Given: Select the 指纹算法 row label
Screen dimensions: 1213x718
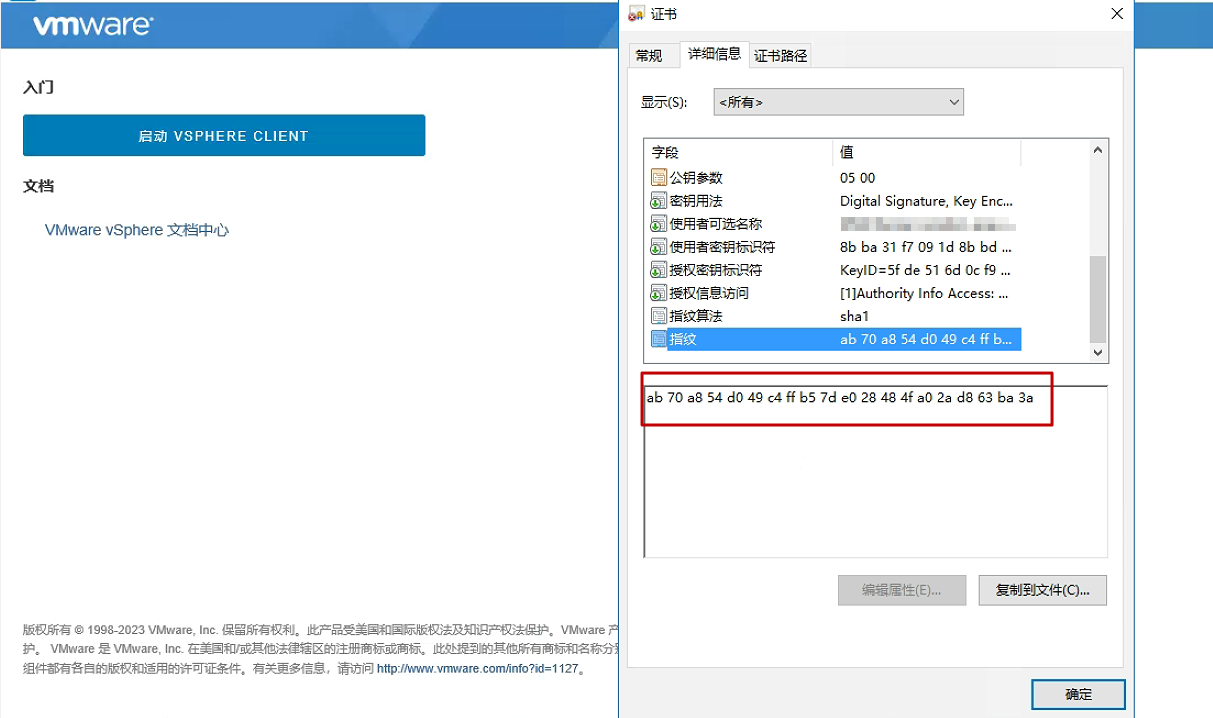Looking at the screenshot, I should [x=696, y=316].
